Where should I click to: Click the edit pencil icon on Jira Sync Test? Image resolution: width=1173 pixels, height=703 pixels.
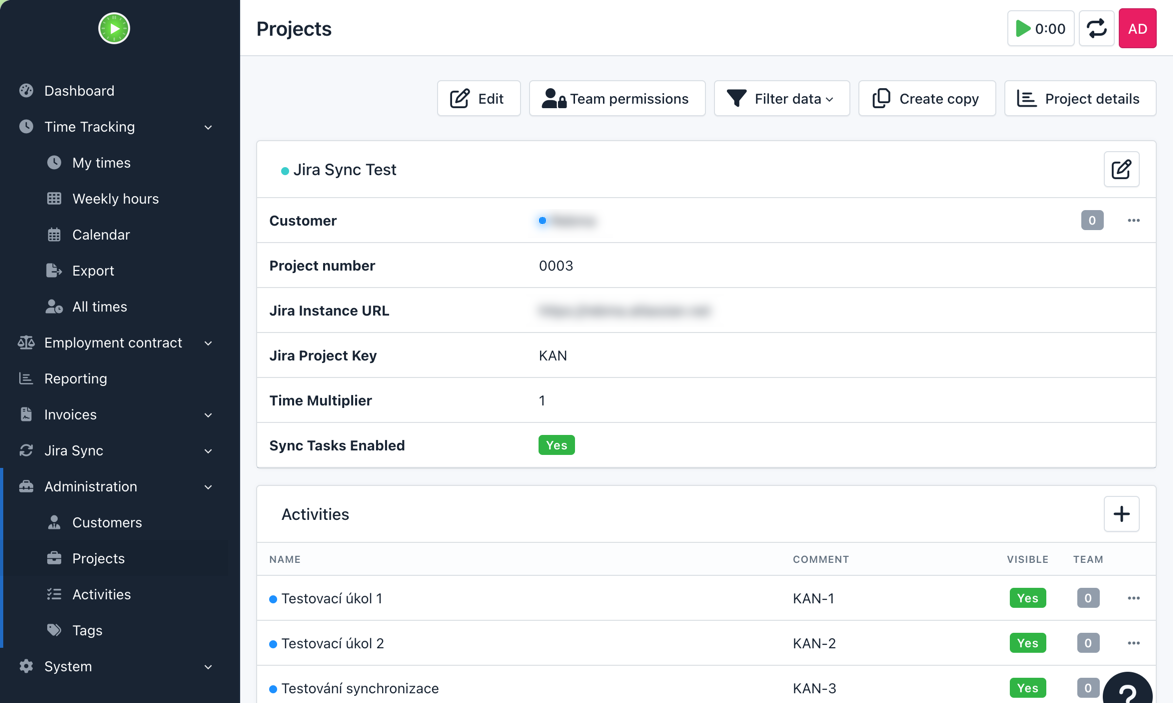pos(1121,169)
